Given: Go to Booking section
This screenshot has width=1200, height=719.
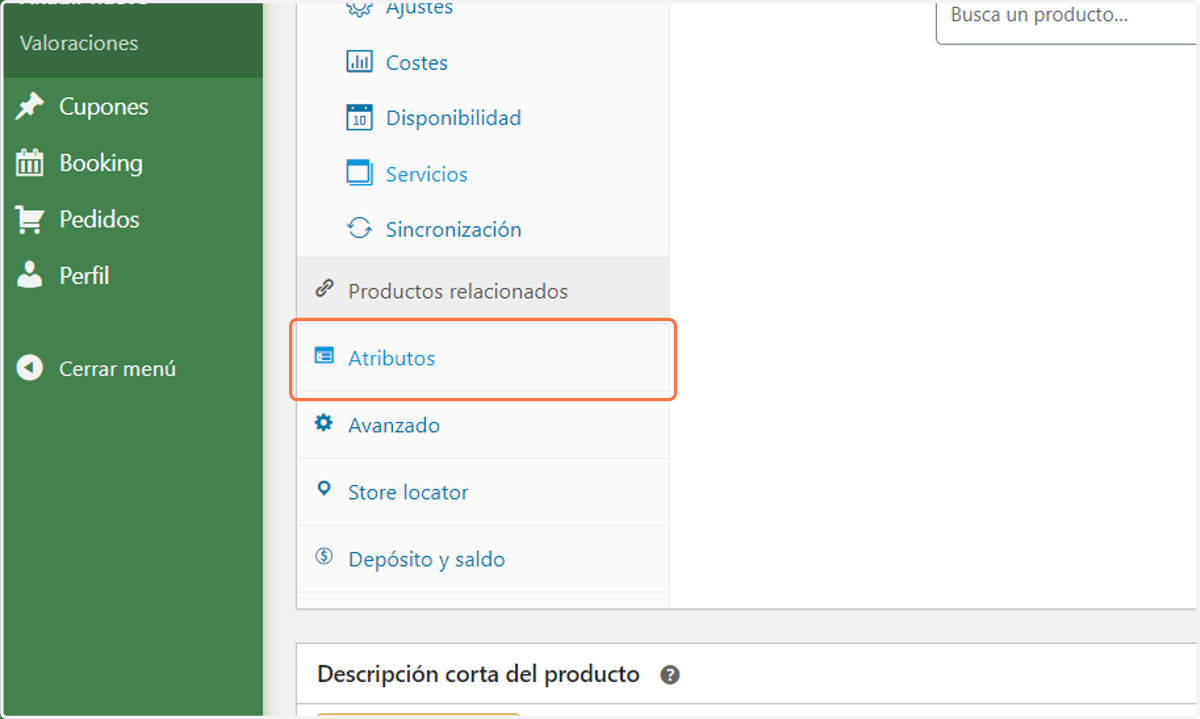Looking at the screenshot, I should 100,163.
